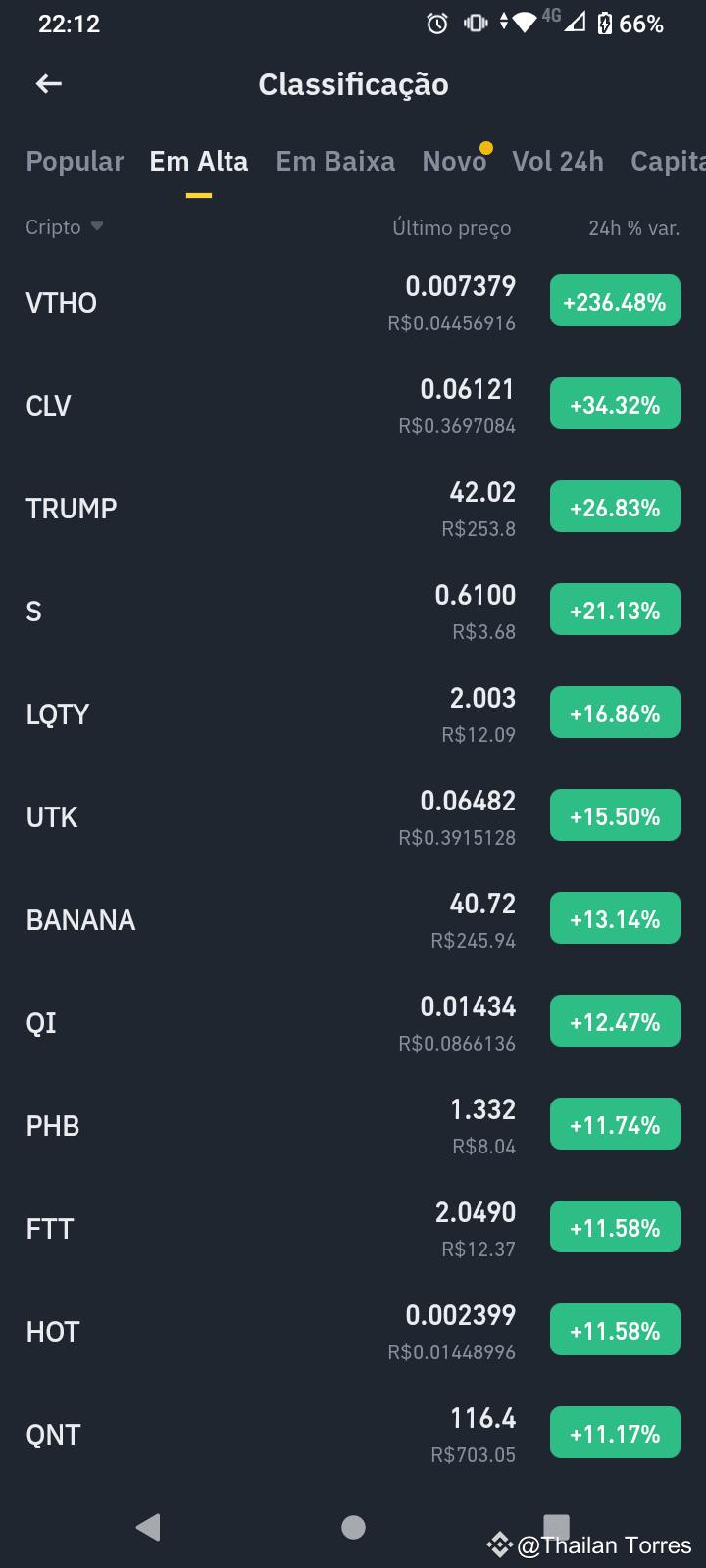Sort by Último preço column
Image resolution: width=706 pixels, height=1568 pixels.
[452, 228]
